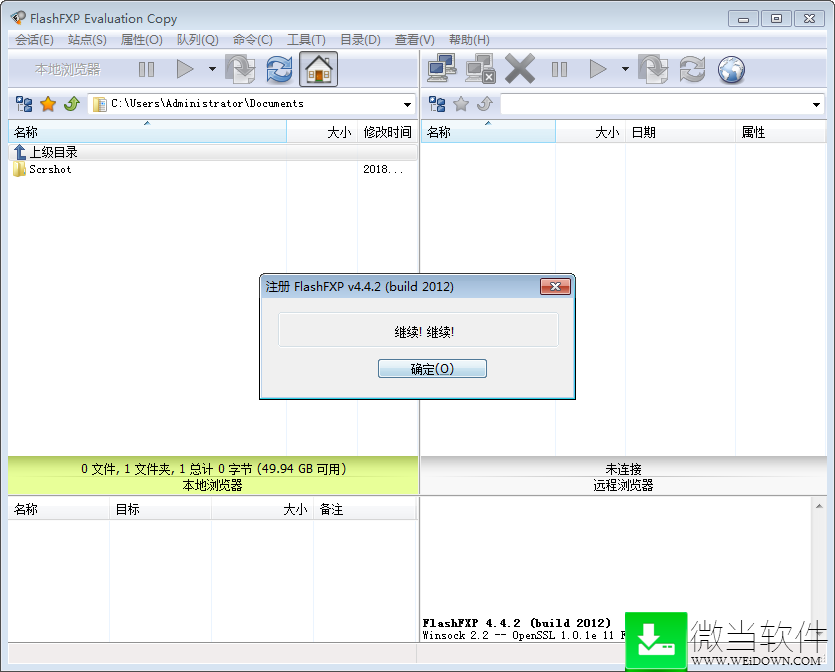Sort remote files by 名称 column
Viewport: 835px width, 672px height.
488,132
